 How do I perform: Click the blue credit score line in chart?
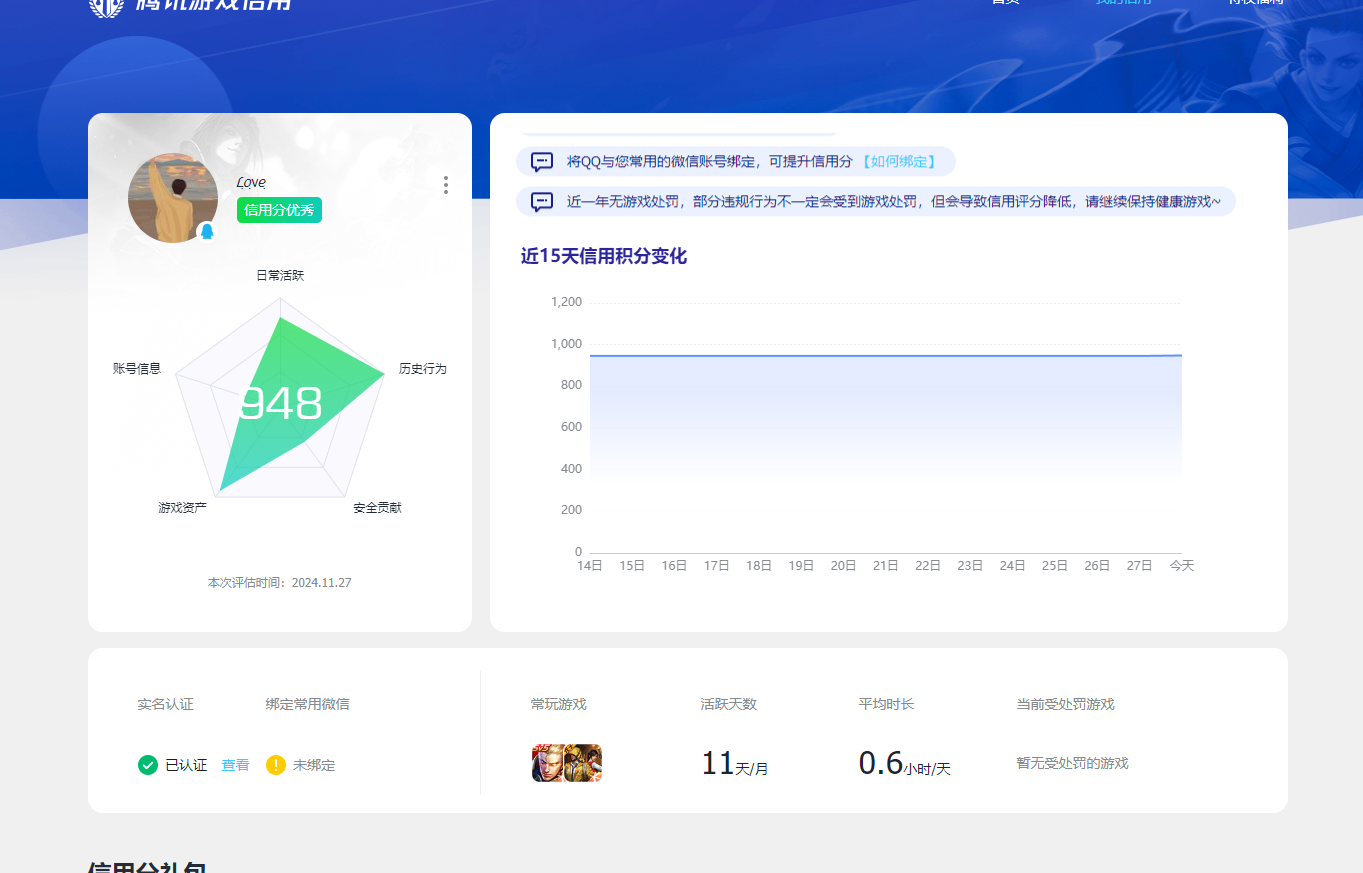coord(886,355)
